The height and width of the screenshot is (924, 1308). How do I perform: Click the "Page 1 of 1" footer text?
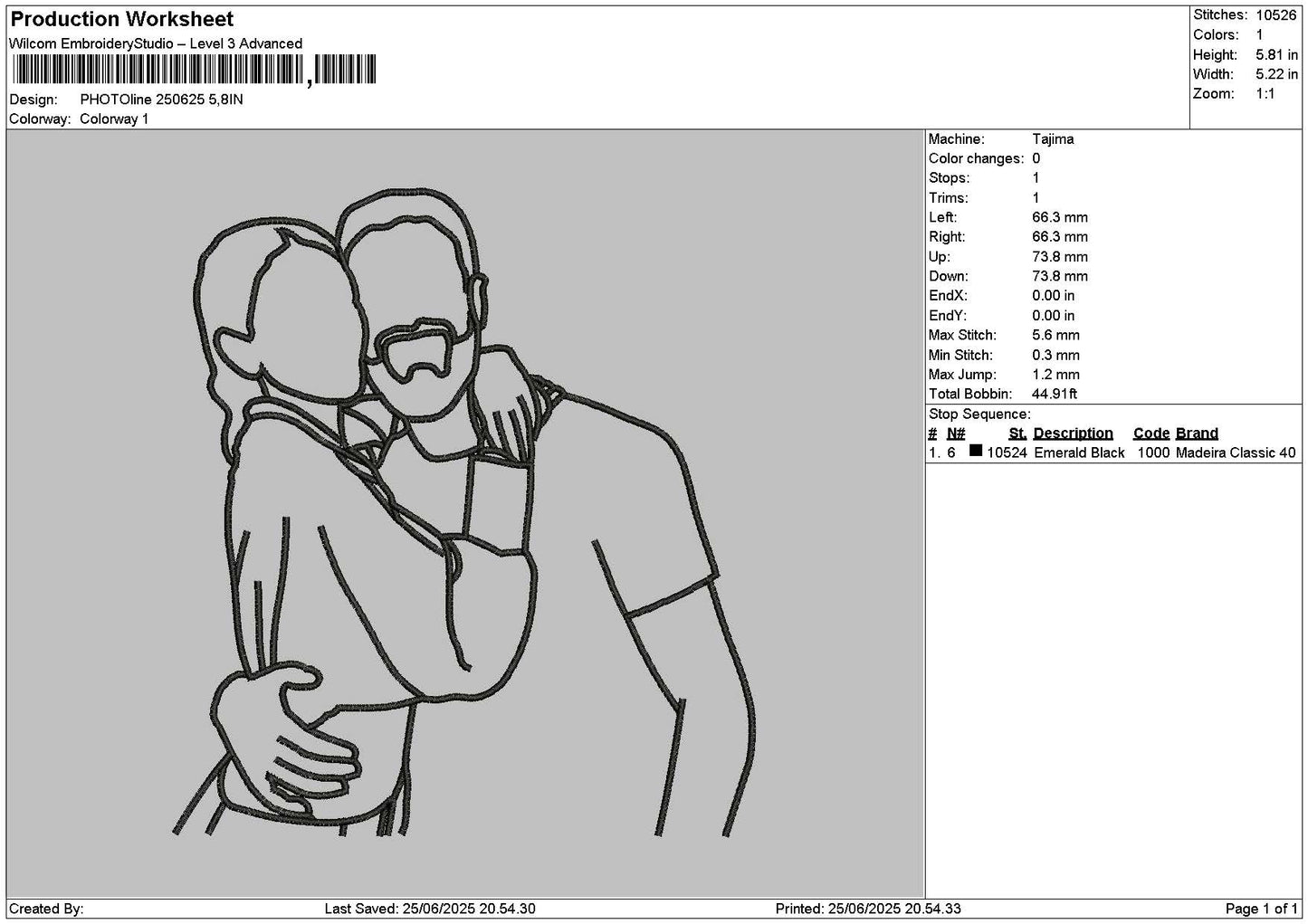pyautogui.click(x=1261, y=909)
